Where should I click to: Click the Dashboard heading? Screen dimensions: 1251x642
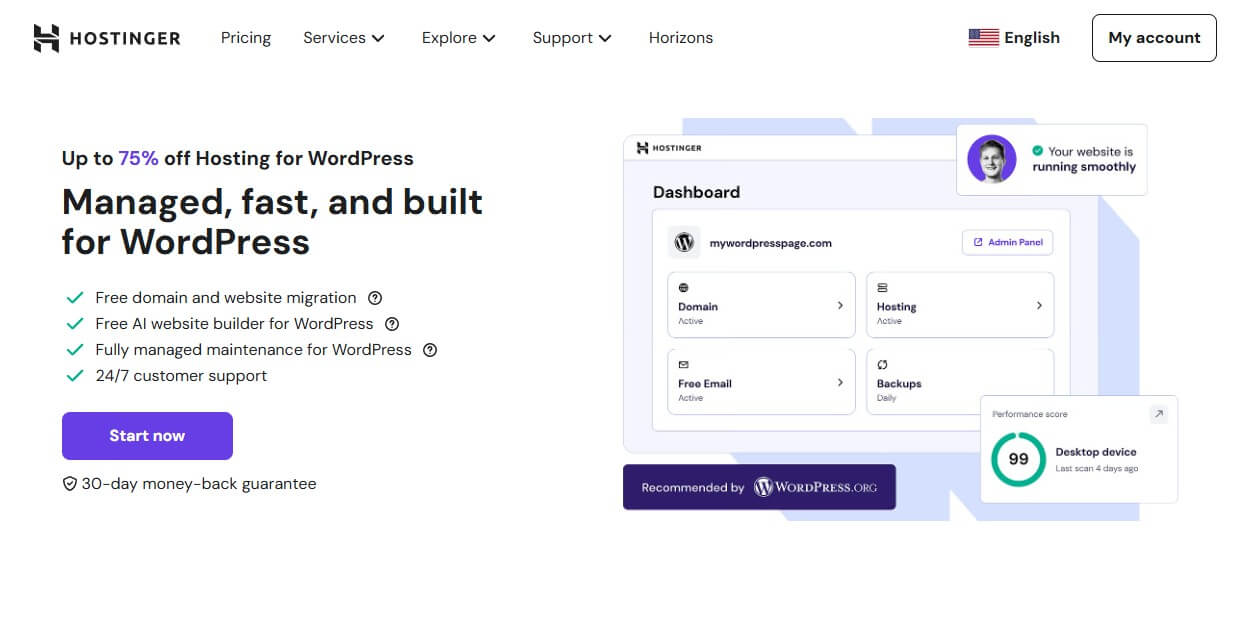(x=696, y=192)
